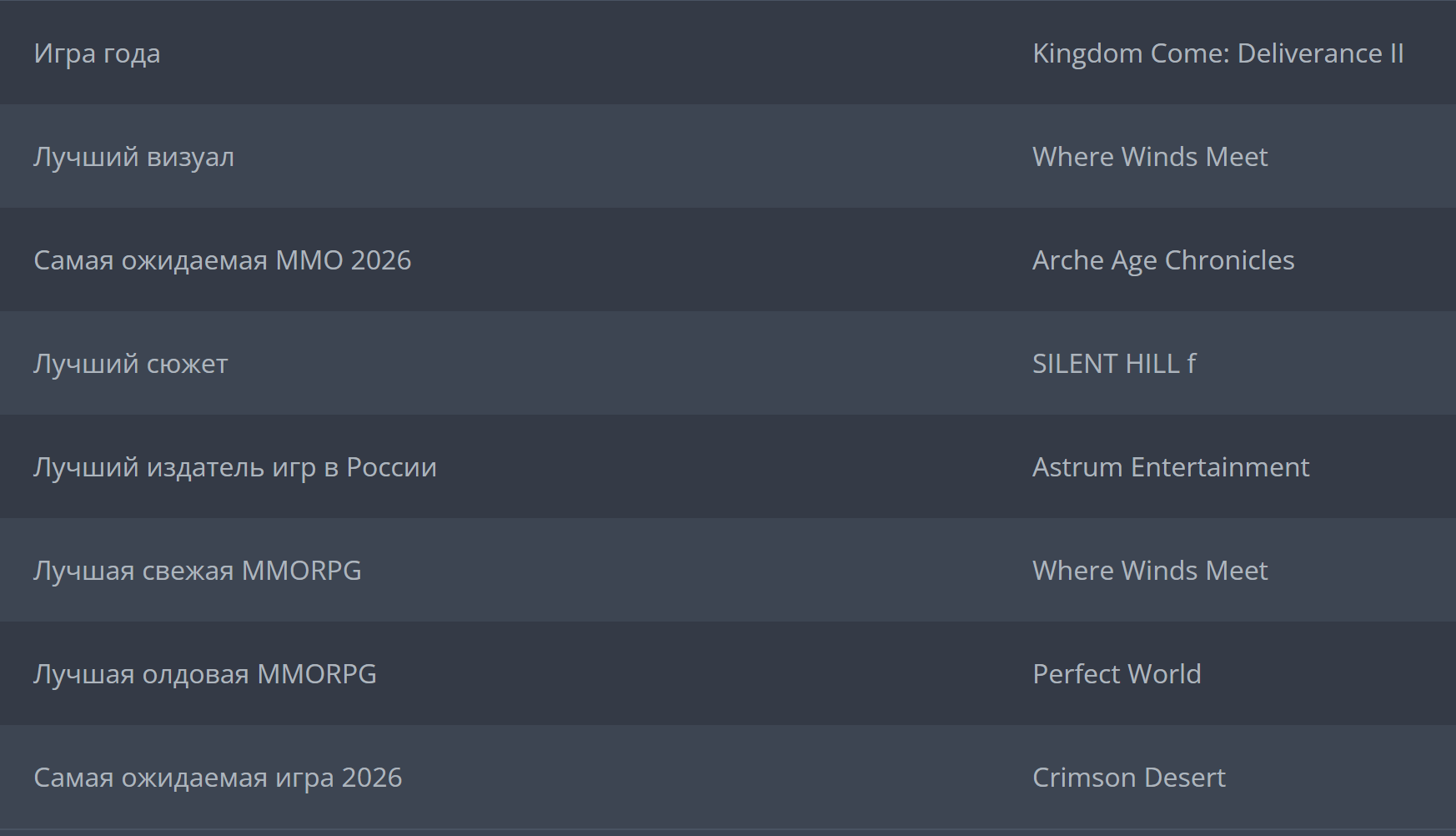
Task: Click the Лучшая свежая MMORPG label
Action: click(197, 571)
